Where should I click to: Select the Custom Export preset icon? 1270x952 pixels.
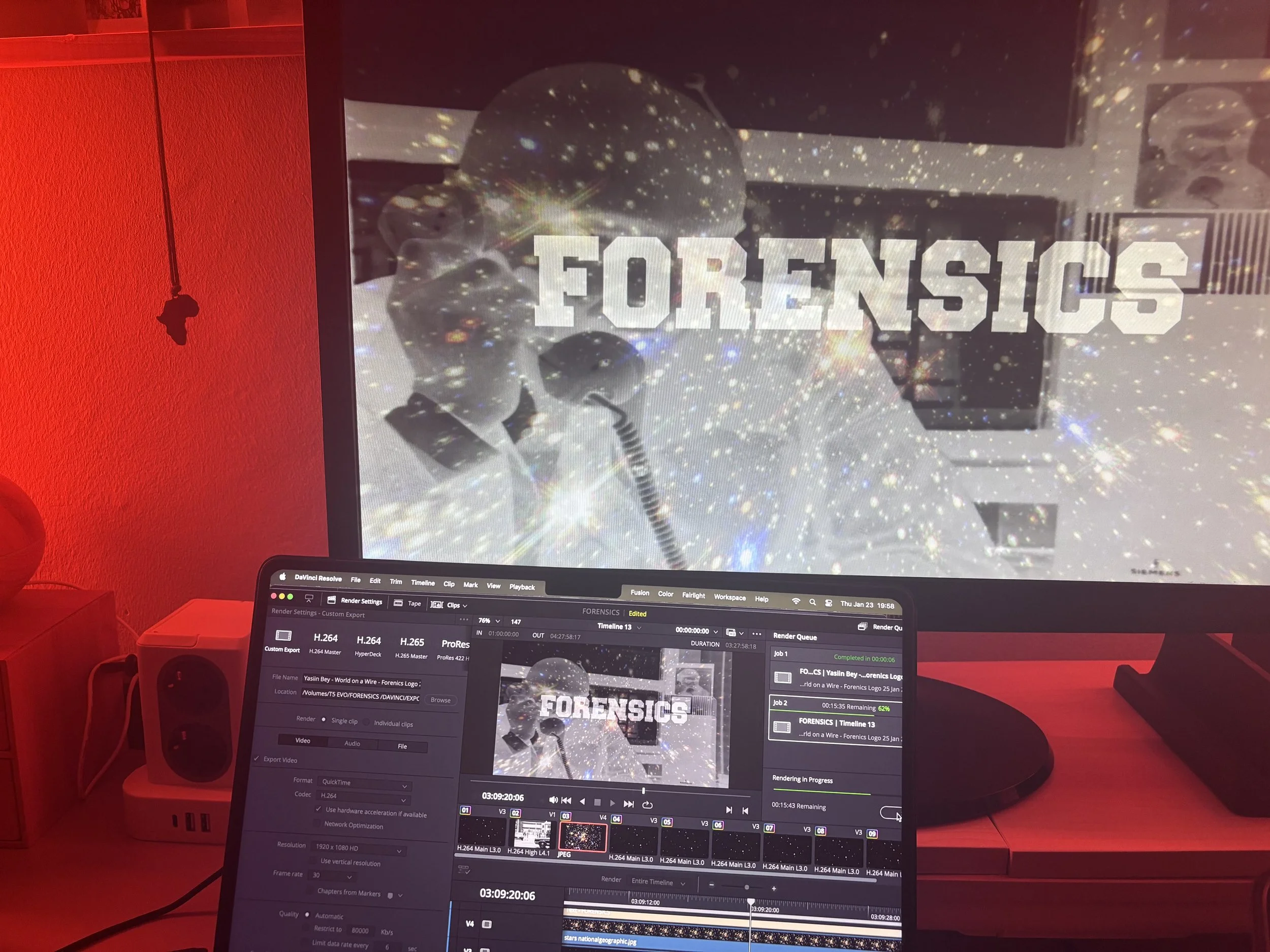(283, 636)
